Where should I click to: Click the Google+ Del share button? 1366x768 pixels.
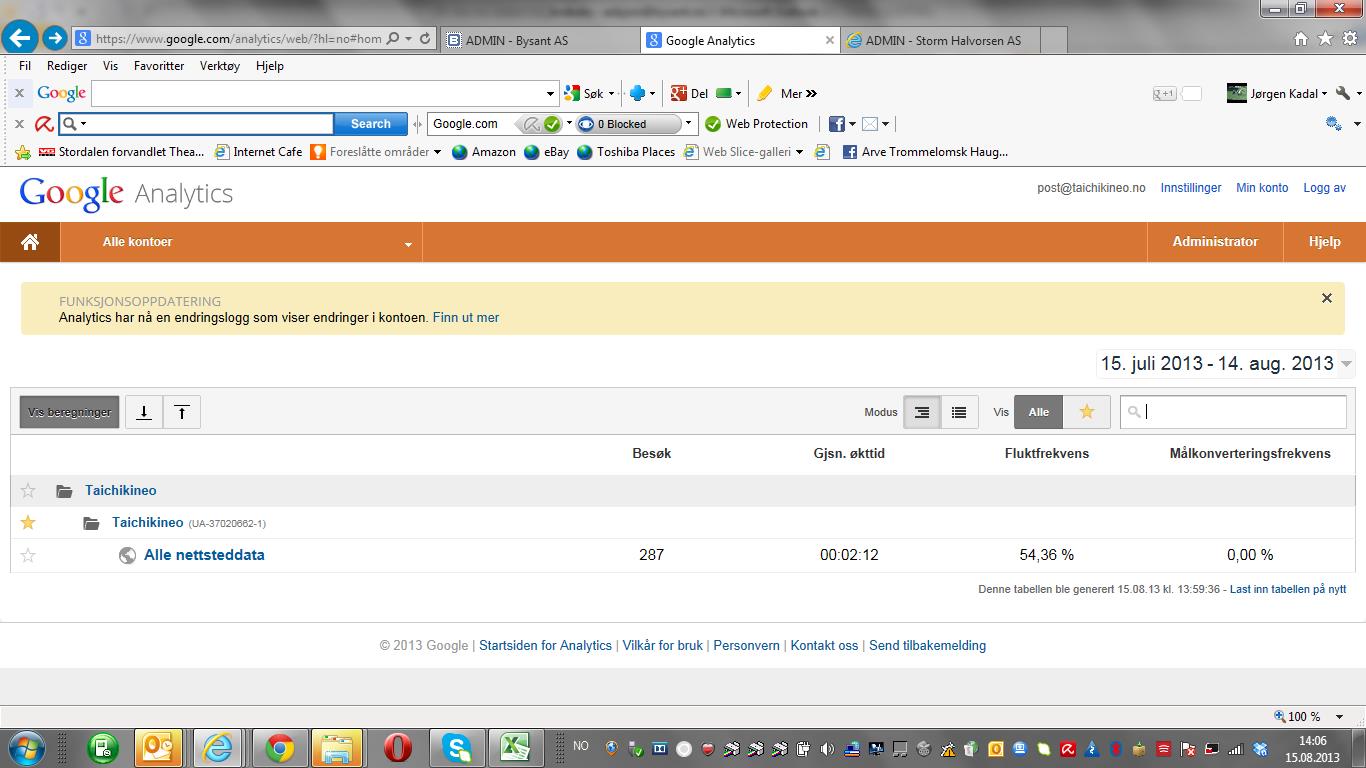pyautogui.click(x=689, y=94)
